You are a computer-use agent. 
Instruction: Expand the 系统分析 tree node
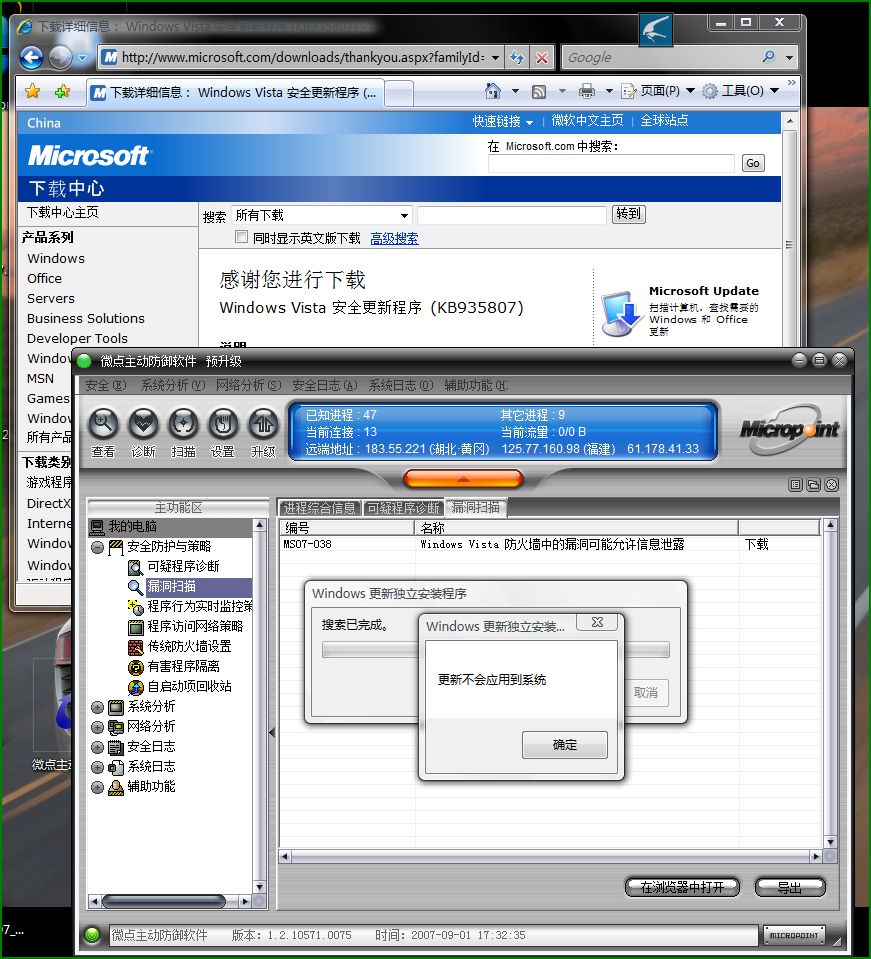point(97,708)
